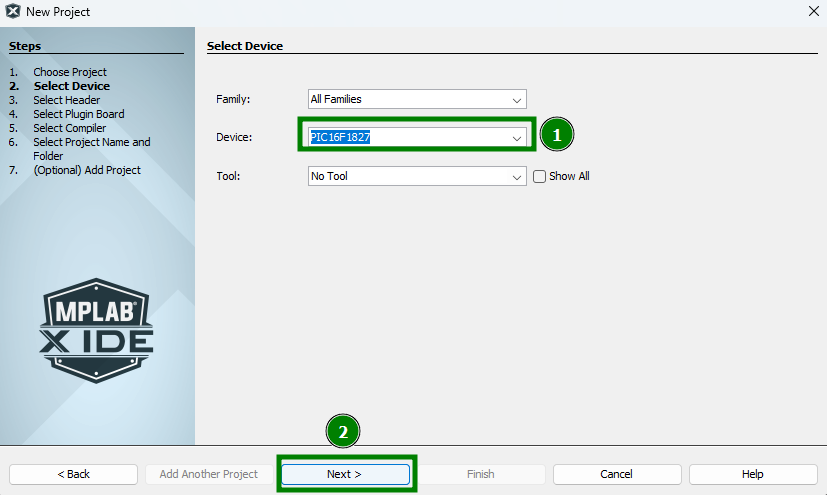
Task: Click the Tool: label
Action: point(228,176)
